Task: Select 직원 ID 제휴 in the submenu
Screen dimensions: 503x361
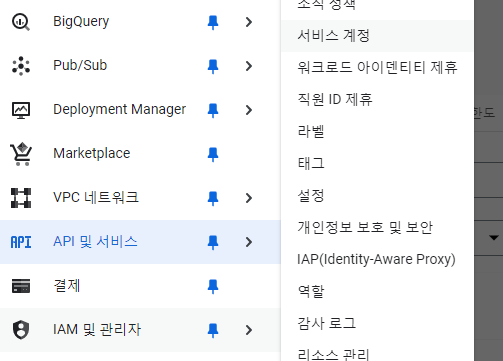Action: click(x=377, y=100)
